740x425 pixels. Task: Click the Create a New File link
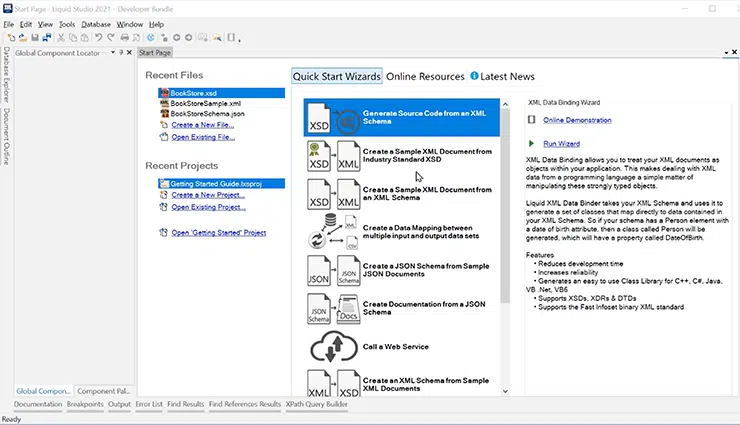click(202, 125)
